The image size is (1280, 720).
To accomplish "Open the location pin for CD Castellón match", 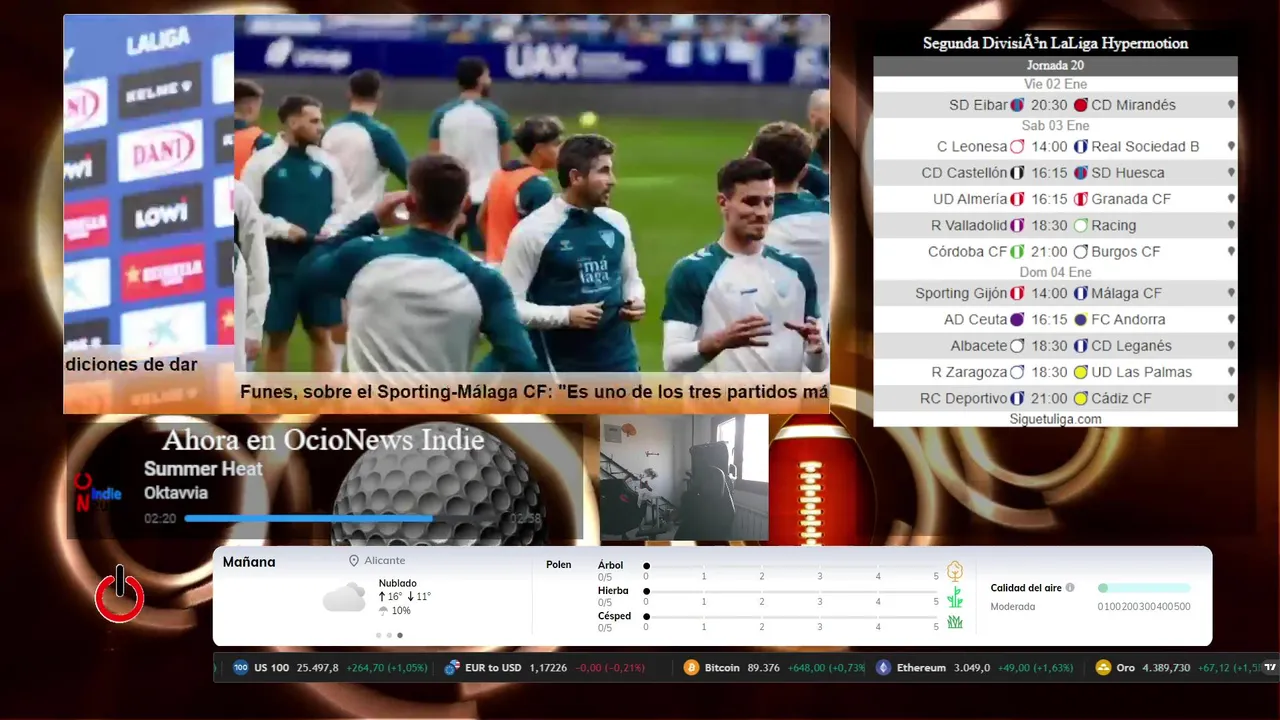I will pos(1231,173).
